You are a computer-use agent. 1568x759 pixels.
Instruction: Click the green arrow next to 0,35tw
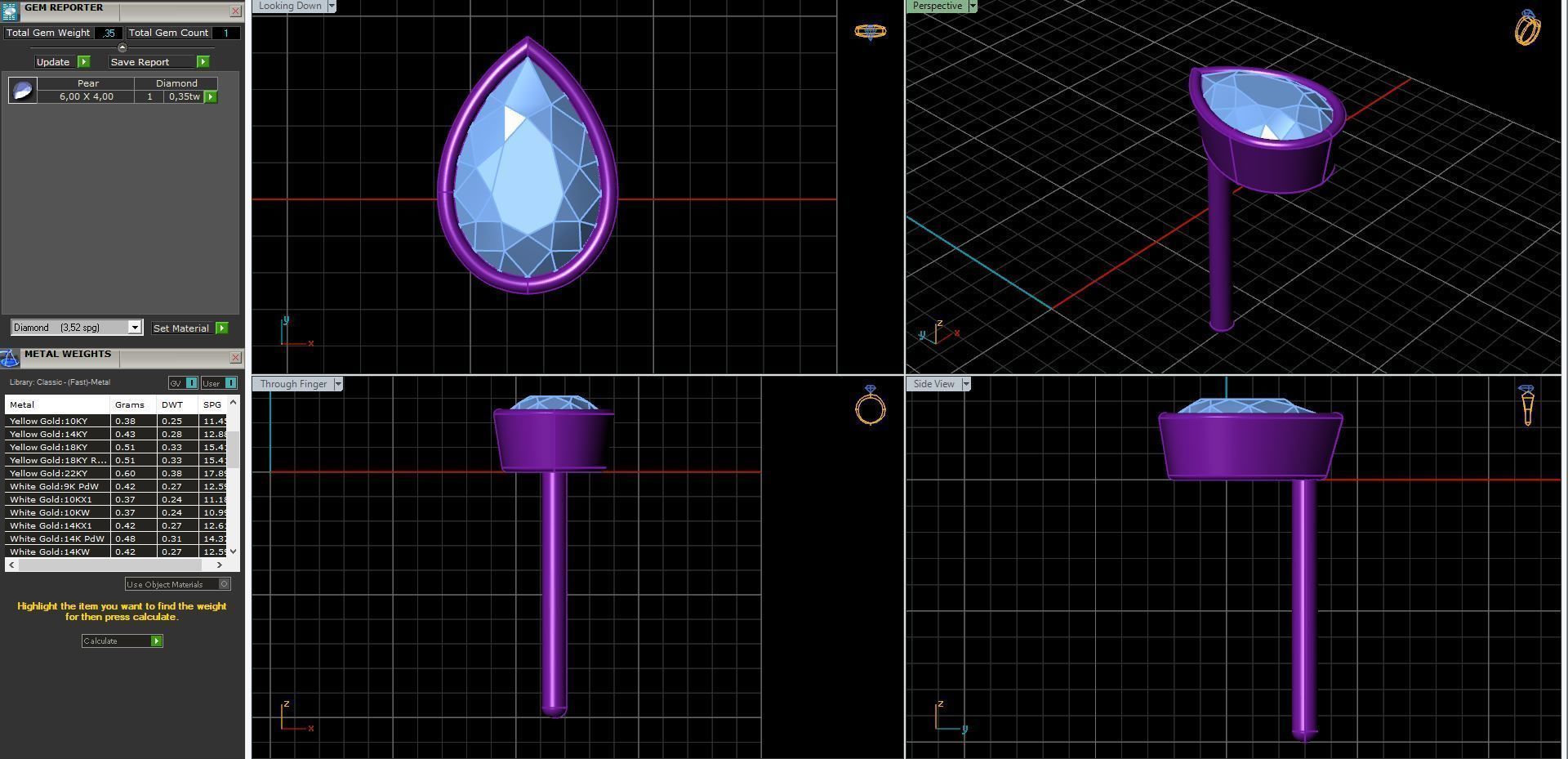click(211, 97)
